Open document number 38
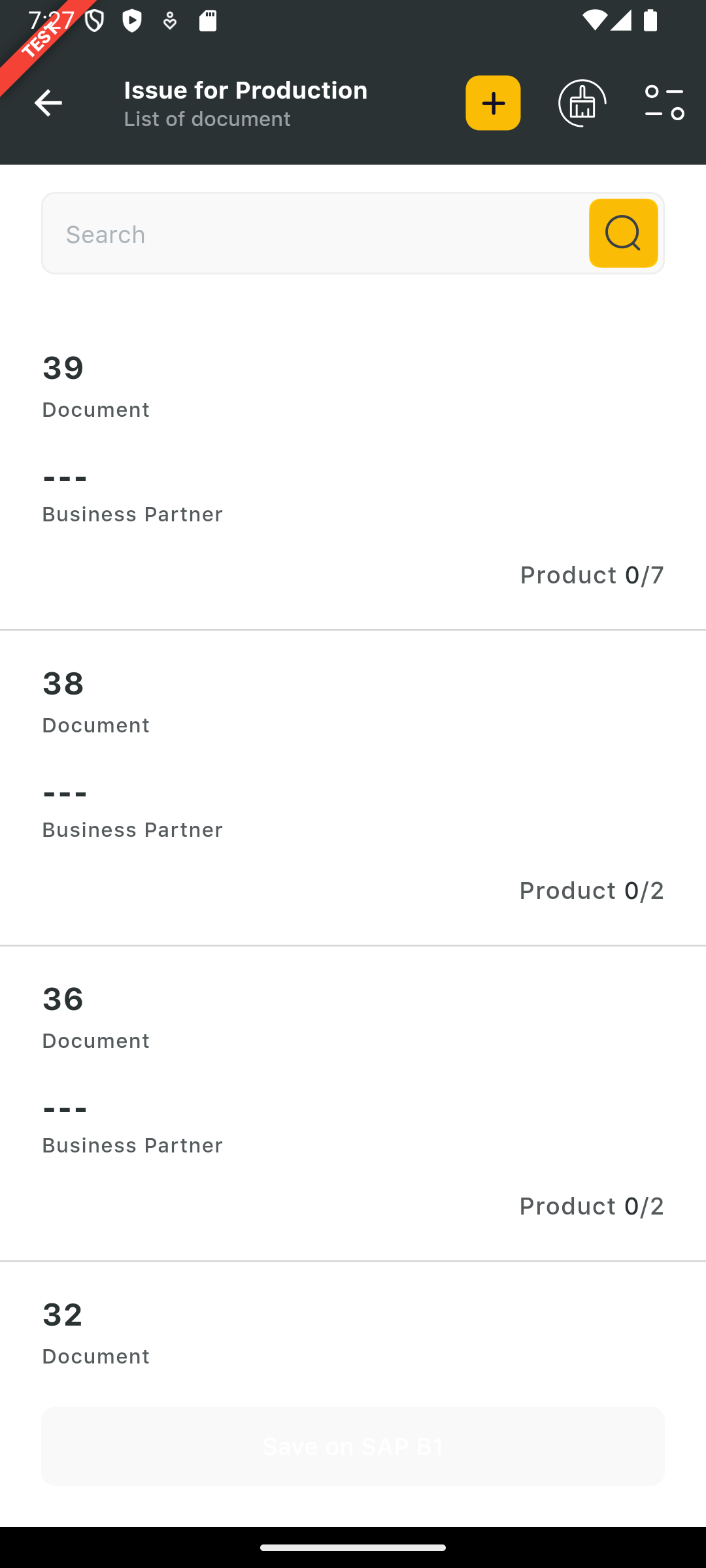Viewport: 706px width, 1568px height. (63, 684)
